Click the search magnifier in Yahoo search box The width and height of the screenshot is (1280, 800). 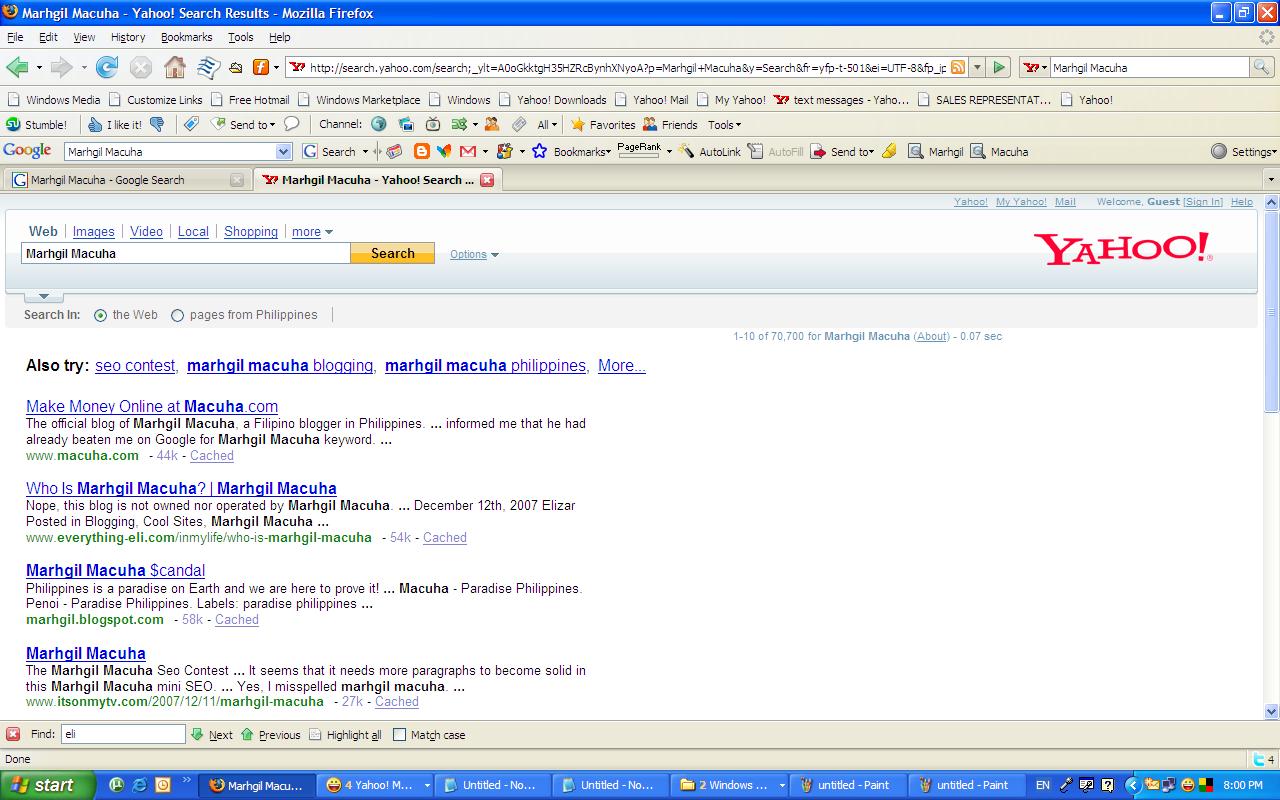(x=1262, y=67)
